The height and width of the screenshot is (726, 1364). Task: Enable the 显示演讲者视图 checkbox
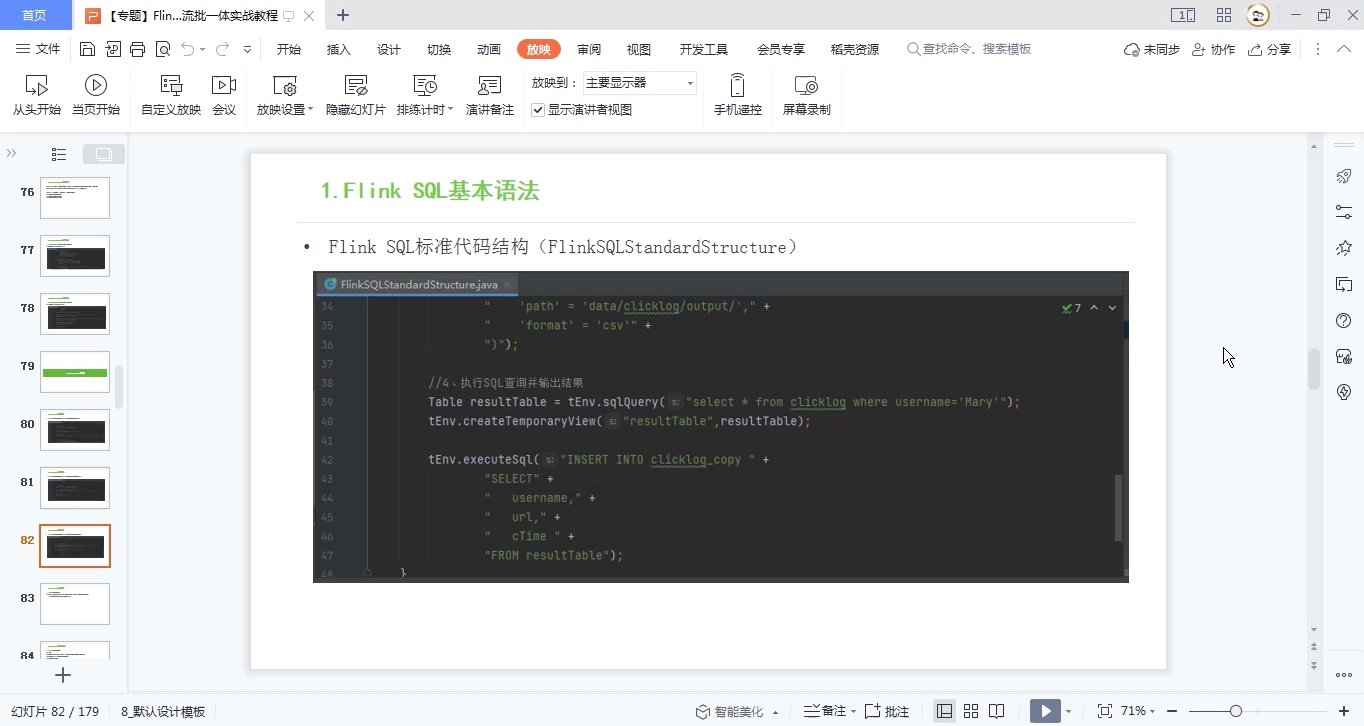[537, 109]
